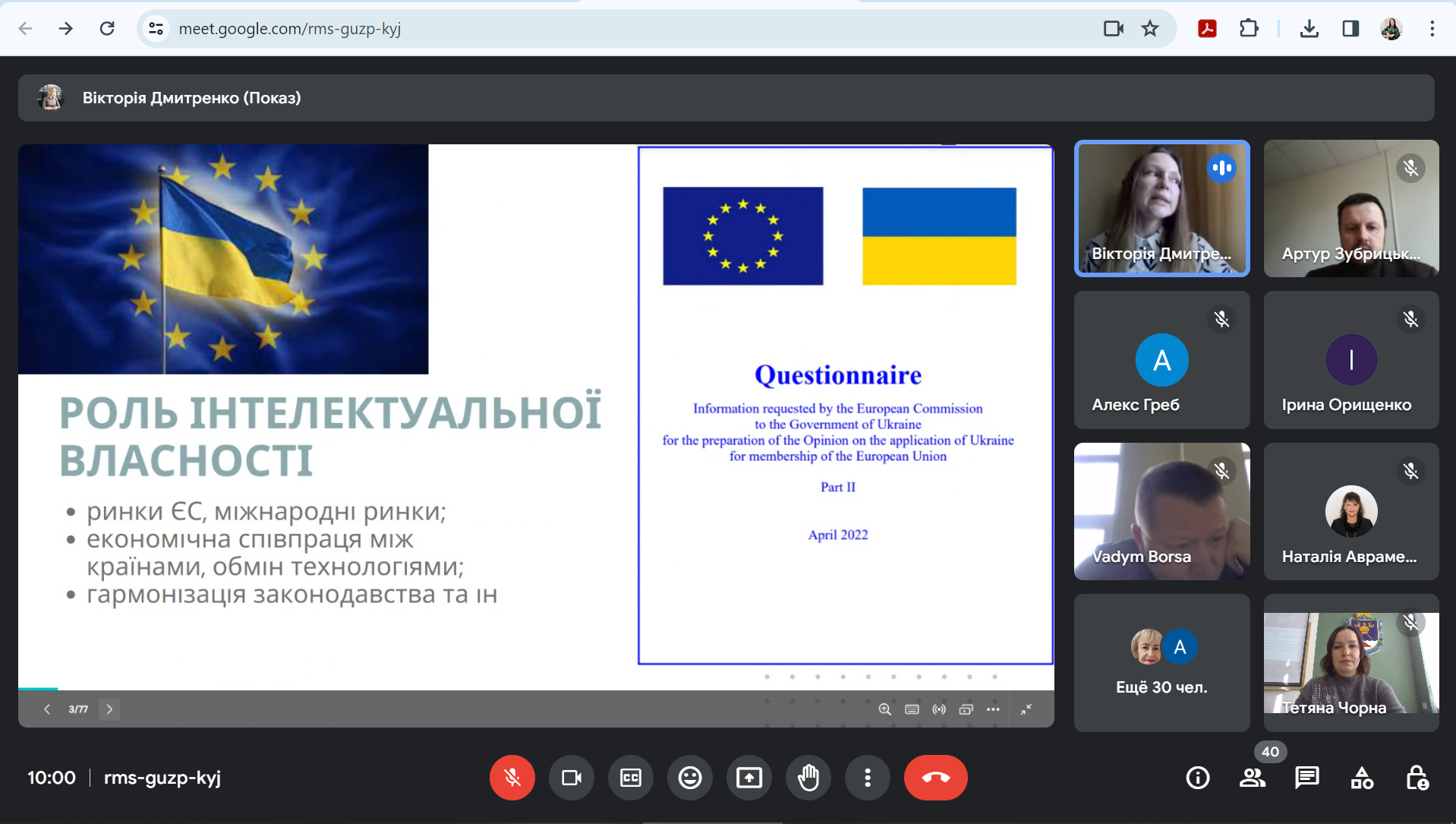Click the live broadcast icon in presentation toolbar
This screenshot has height=824, width=1456.
[939, 709]
